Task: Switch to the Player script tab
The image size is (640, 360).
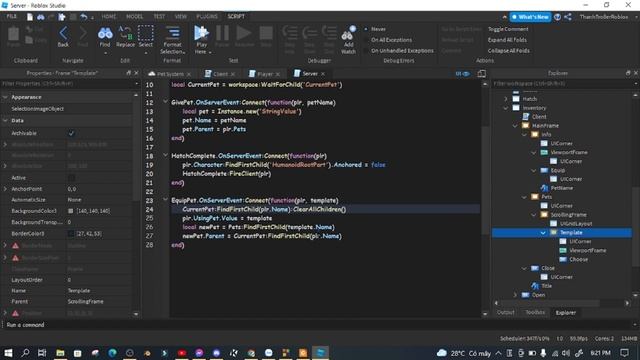Action: click(264, 74)
